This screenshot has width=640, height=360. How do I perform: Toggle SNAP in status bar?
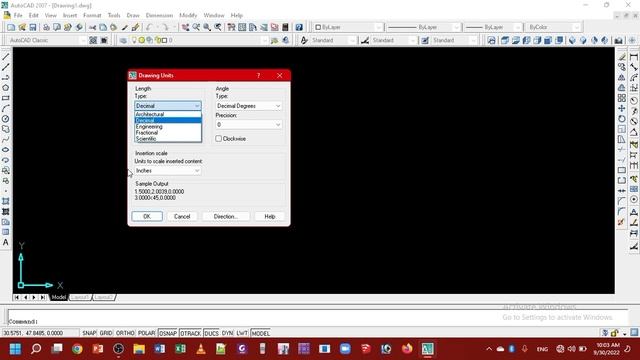[x=89, y=333]
